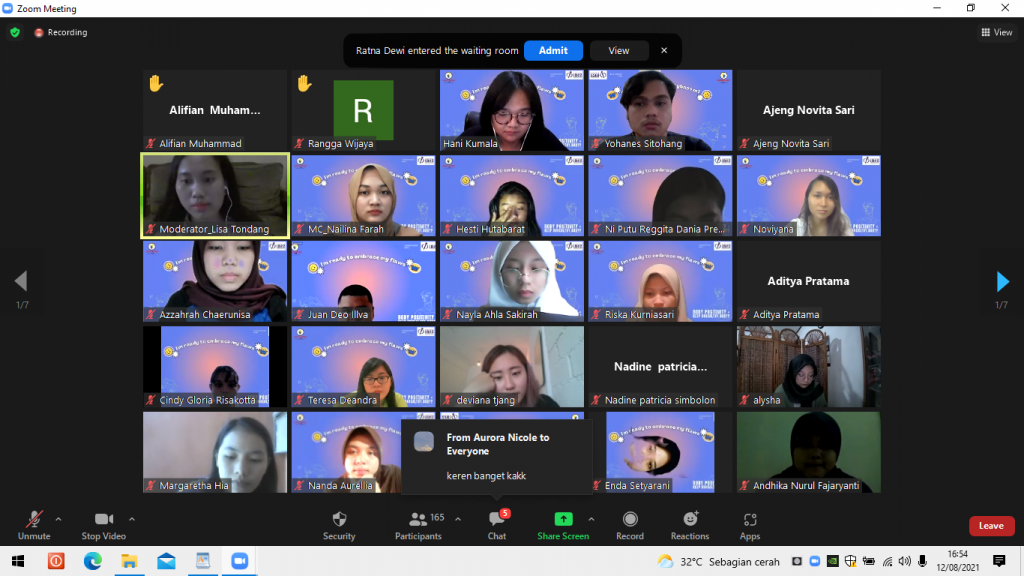Open Microsoft Edge from the taskbar
Image resolution: width=1024 pixels, height=576 pixels.
pyautogui.click(x=92, y=561)
